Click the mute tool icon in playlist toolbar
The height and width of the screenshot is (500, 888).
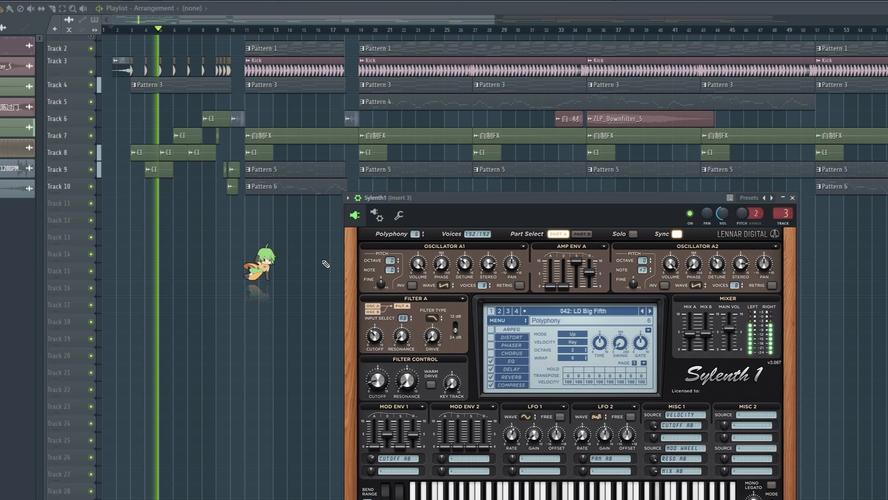point(31,8)
